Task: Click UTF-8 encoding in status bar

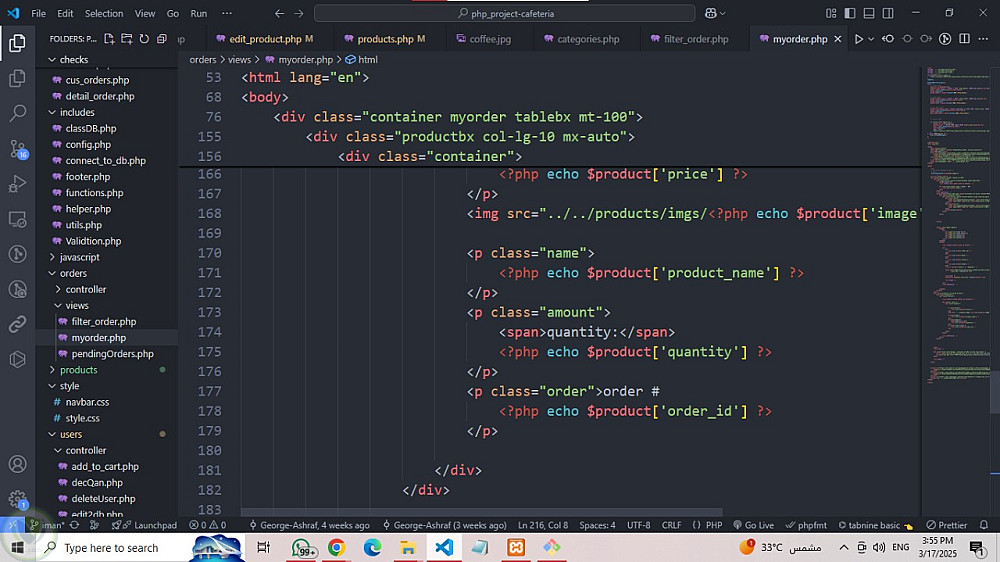Action: 638,525
